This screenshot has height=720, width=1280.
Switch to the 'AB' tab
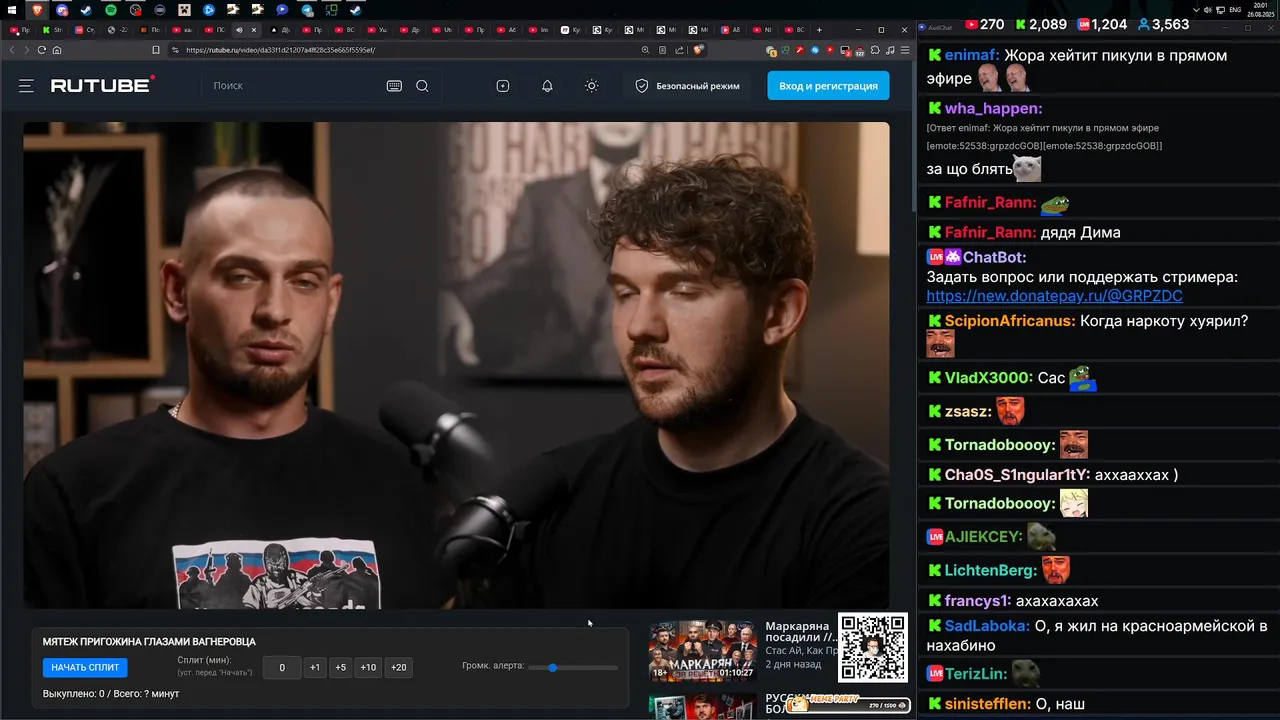[730, 30]
